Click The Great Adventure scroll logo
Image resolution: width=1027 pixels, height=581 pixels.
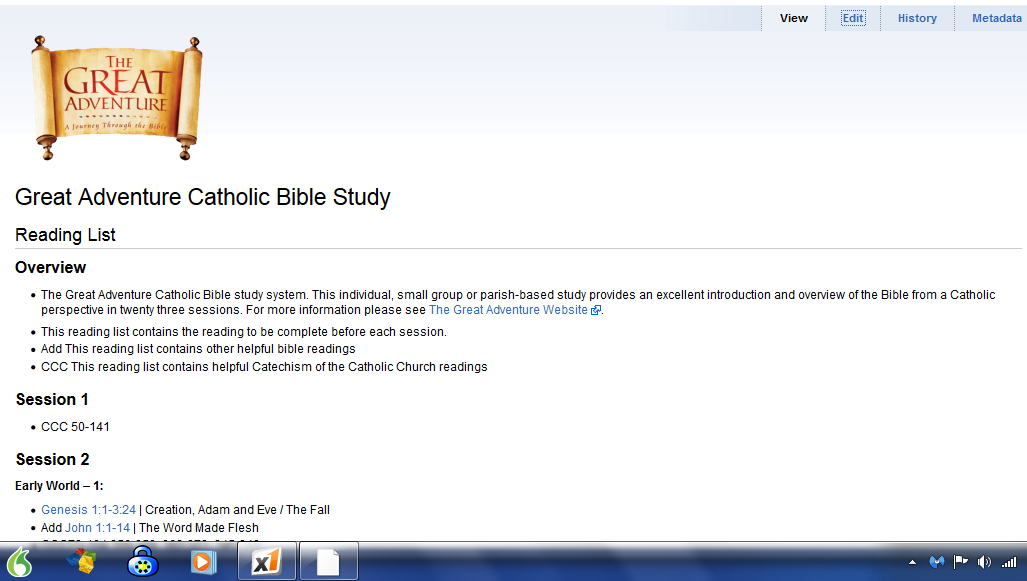(x=117, y=98)
